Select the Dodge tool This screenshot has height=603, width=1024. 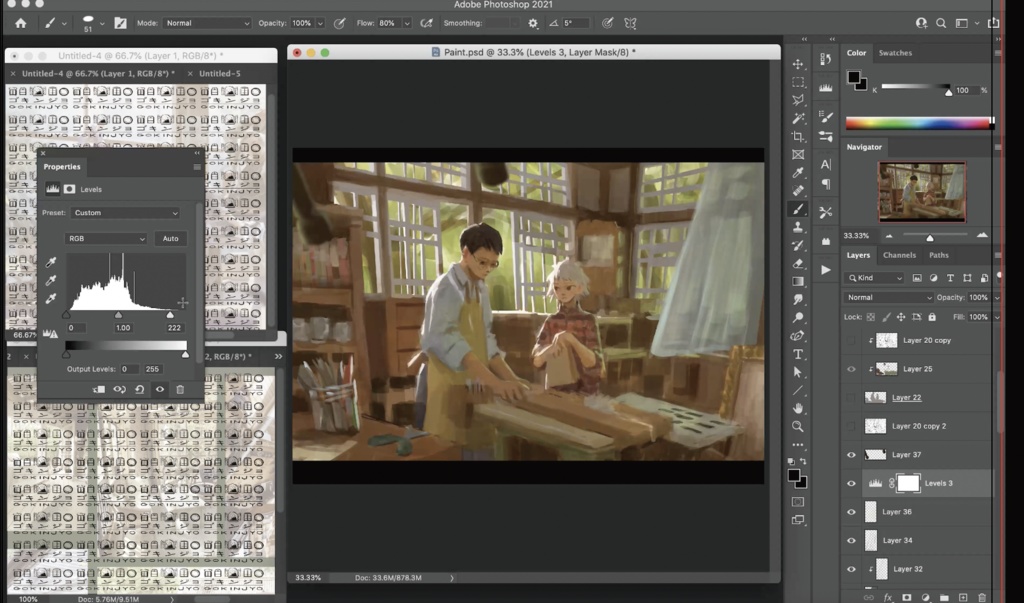pos(797,318)
